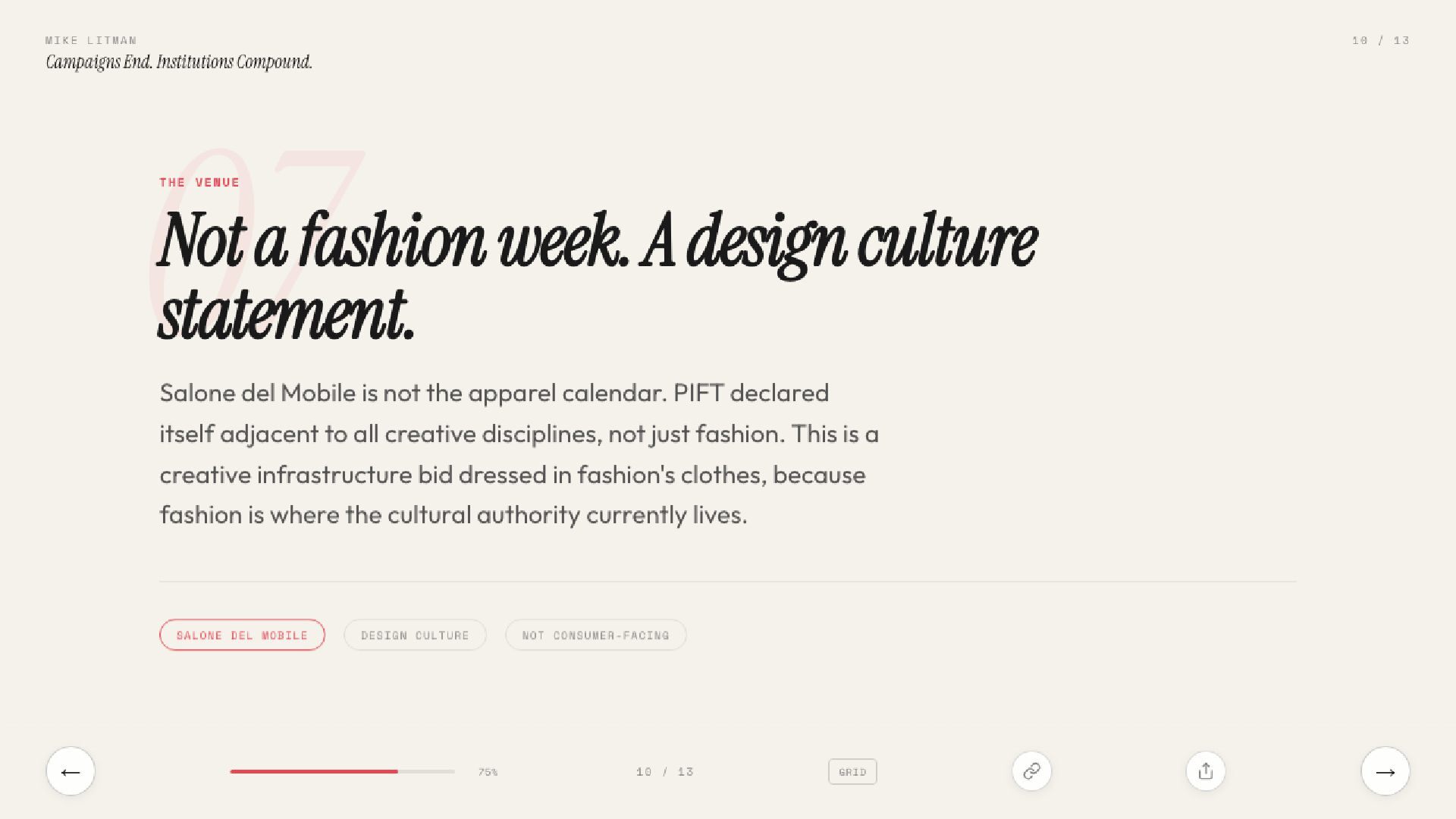The height and width of the screenshot is (819, 1456).
Task: Go to the previous slide arrow
Action: [x=71, y=771]
